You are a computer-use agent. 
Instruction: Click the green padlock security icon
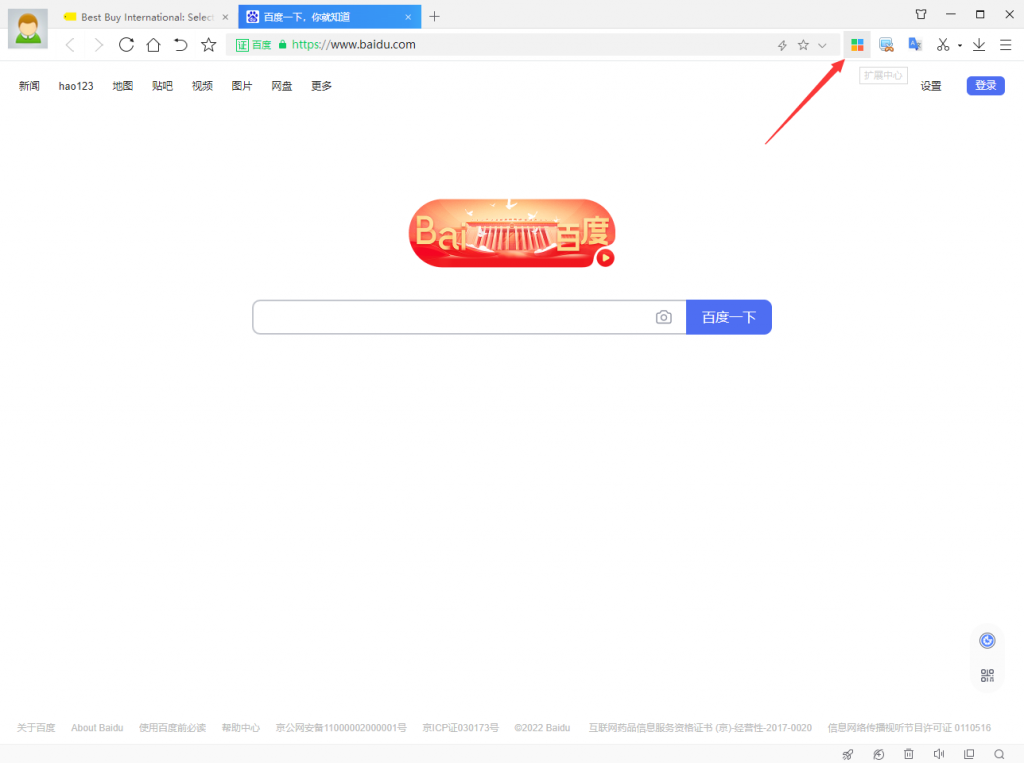click(283, 44)
